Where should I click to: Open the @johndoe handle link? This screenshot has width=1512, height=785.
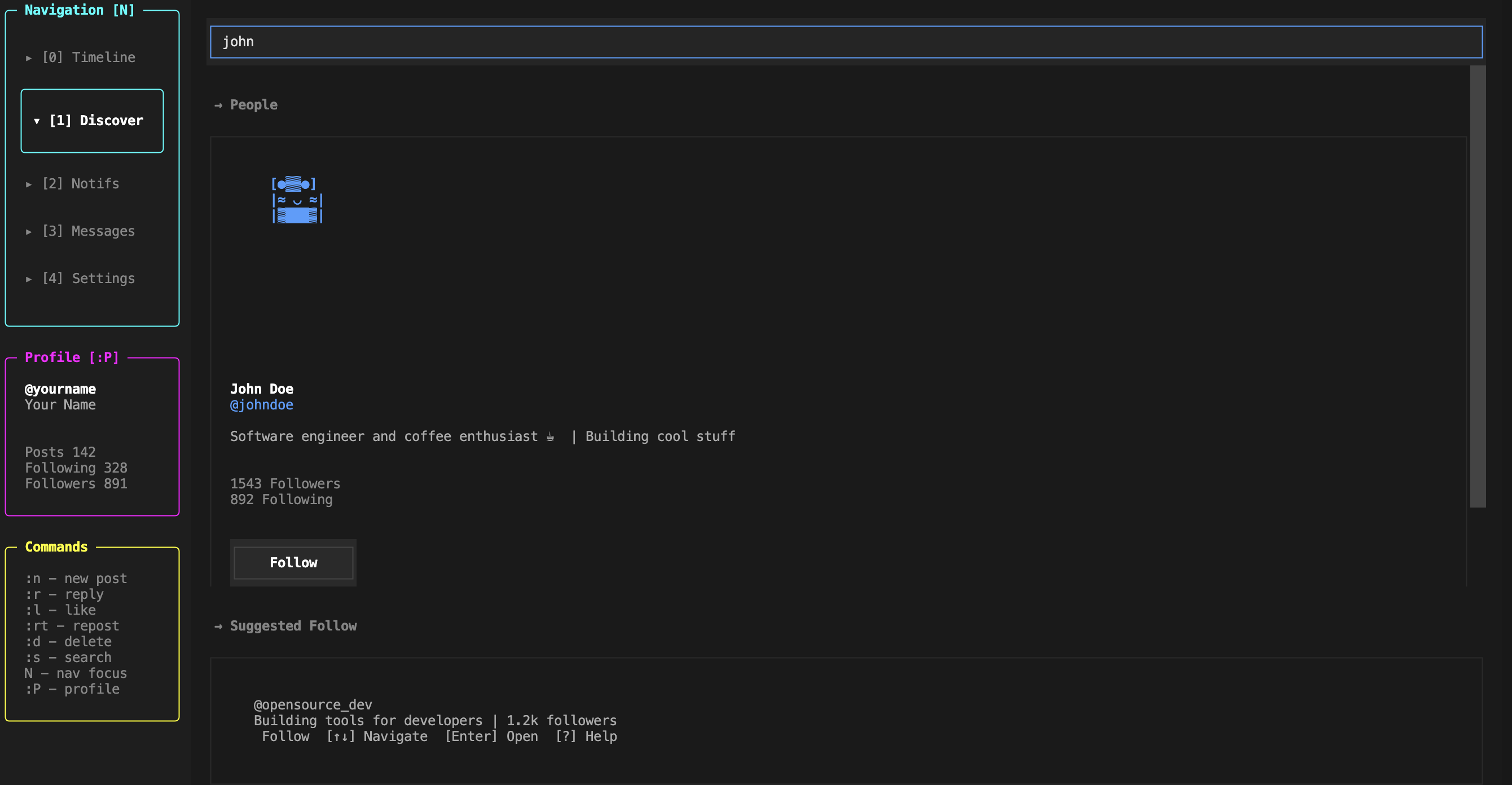262,405
